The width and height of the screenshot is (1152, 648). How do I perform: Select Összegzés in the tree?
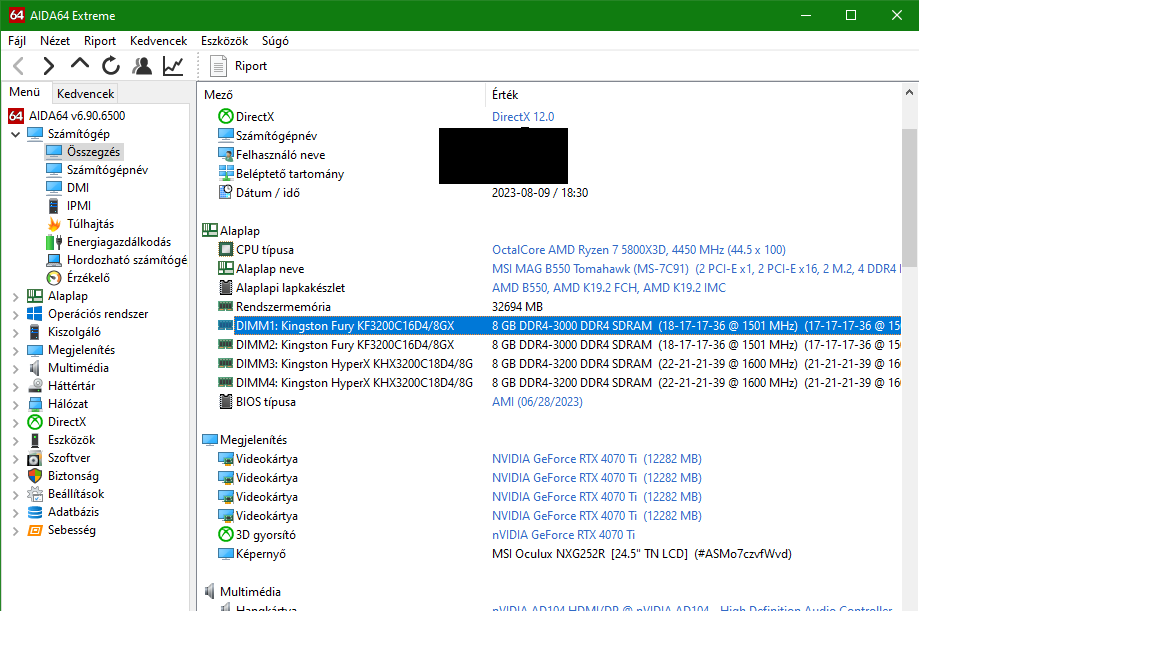pos(93,152)
